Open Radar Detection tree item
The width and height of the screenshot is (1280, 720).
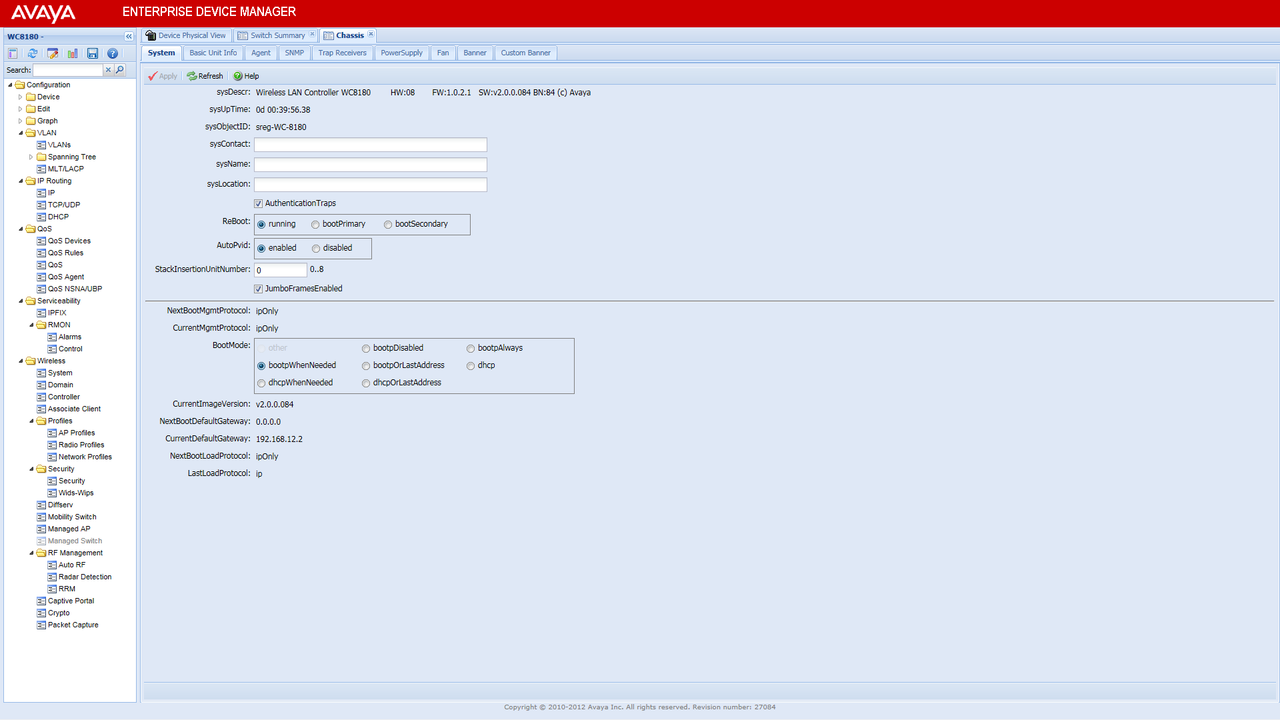85,577
